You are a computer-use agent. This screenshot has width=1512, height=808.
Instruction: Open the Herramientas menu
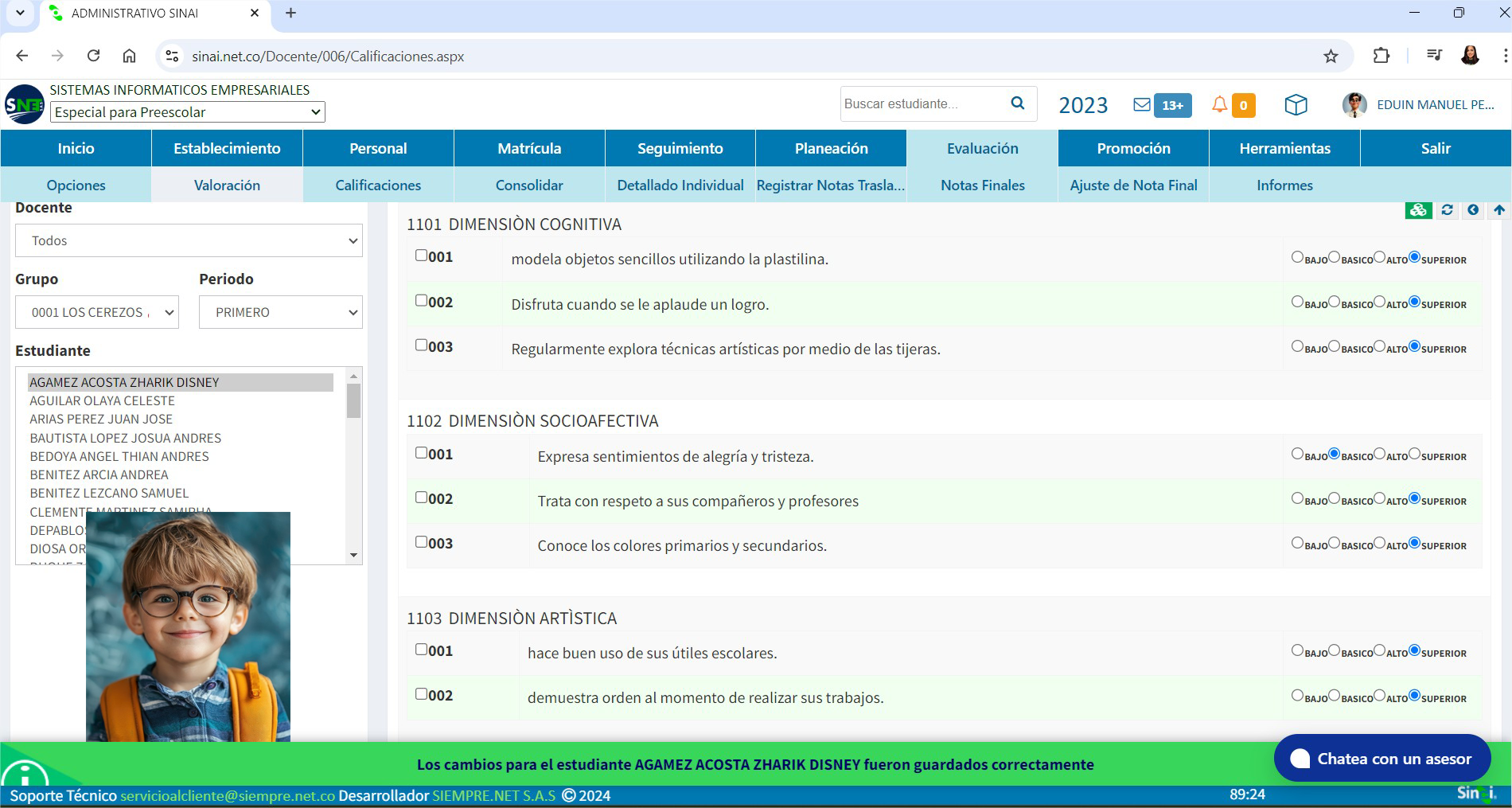pyautogui.click(x=1284, y=148)
